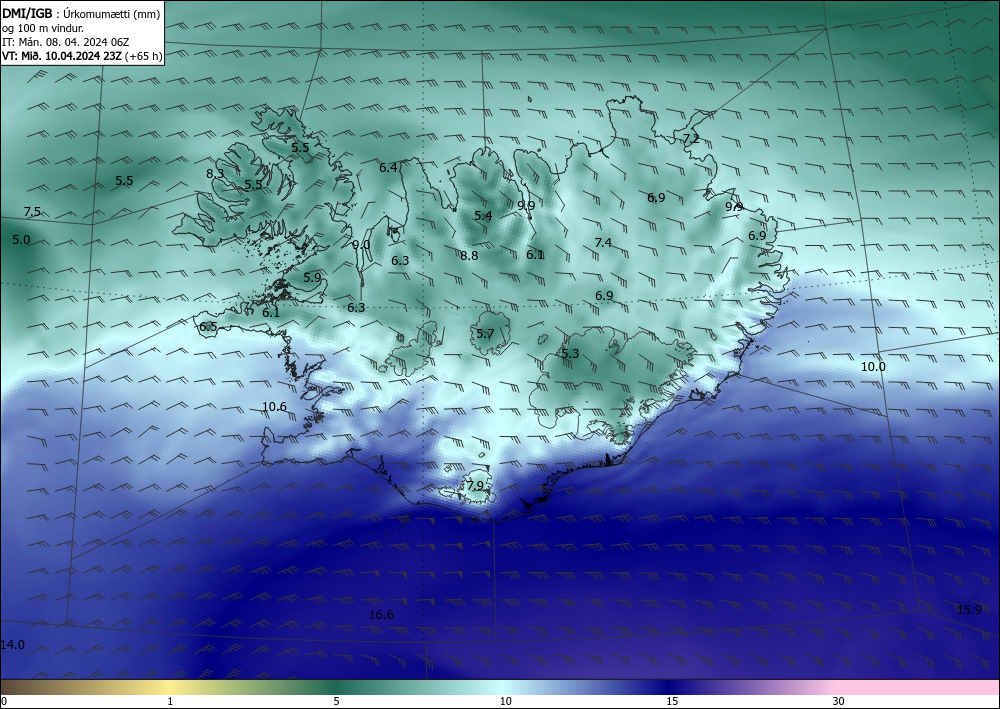Click the 15.9 value in the southeast corner

tap(969, 610)
